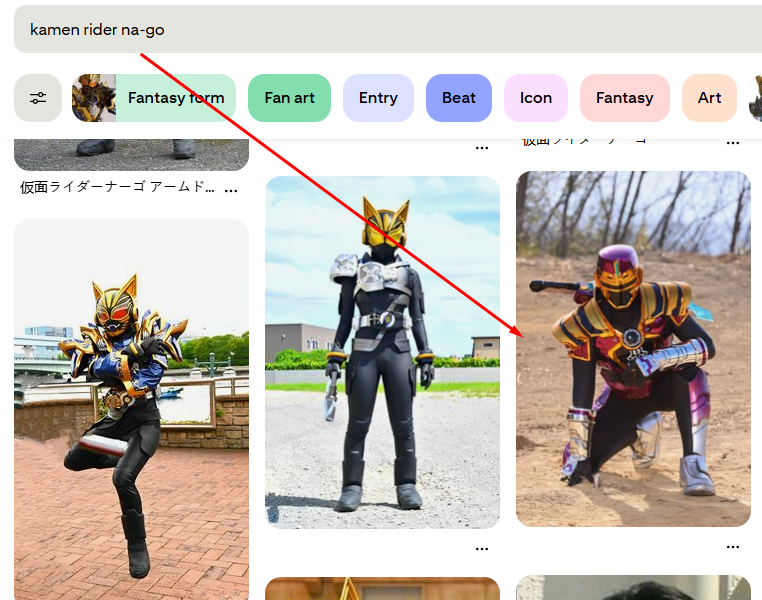The height and width of the screenshot is (600, 762).
Task: Open the 仮面ライダーナーゴ アームド pin title
Action: [117, 187]
